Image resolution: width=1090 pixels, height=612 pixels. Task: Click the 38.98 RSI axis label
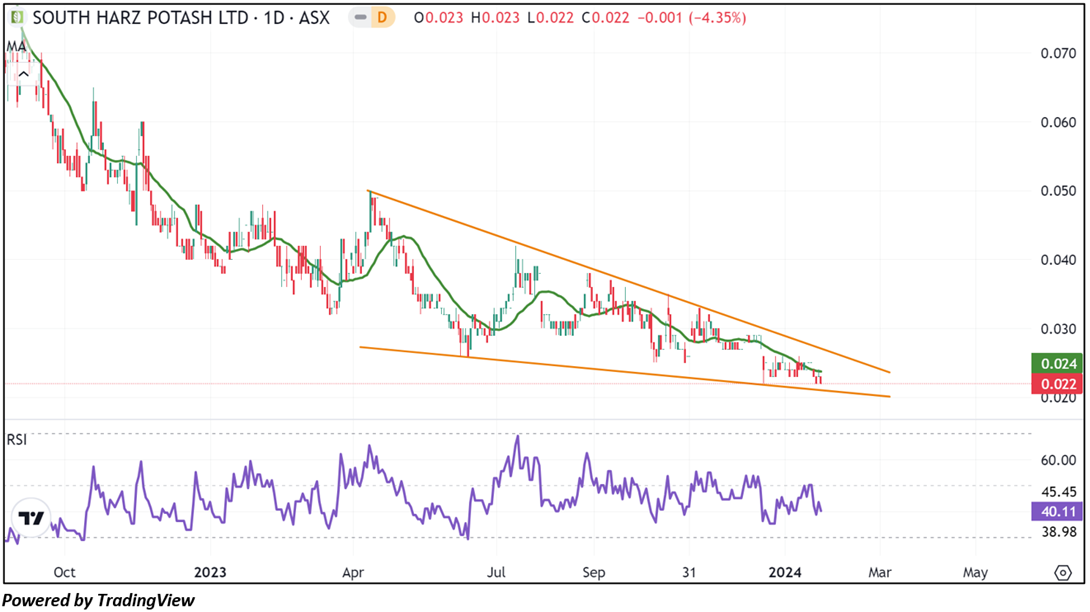(x=1058, y=532)
